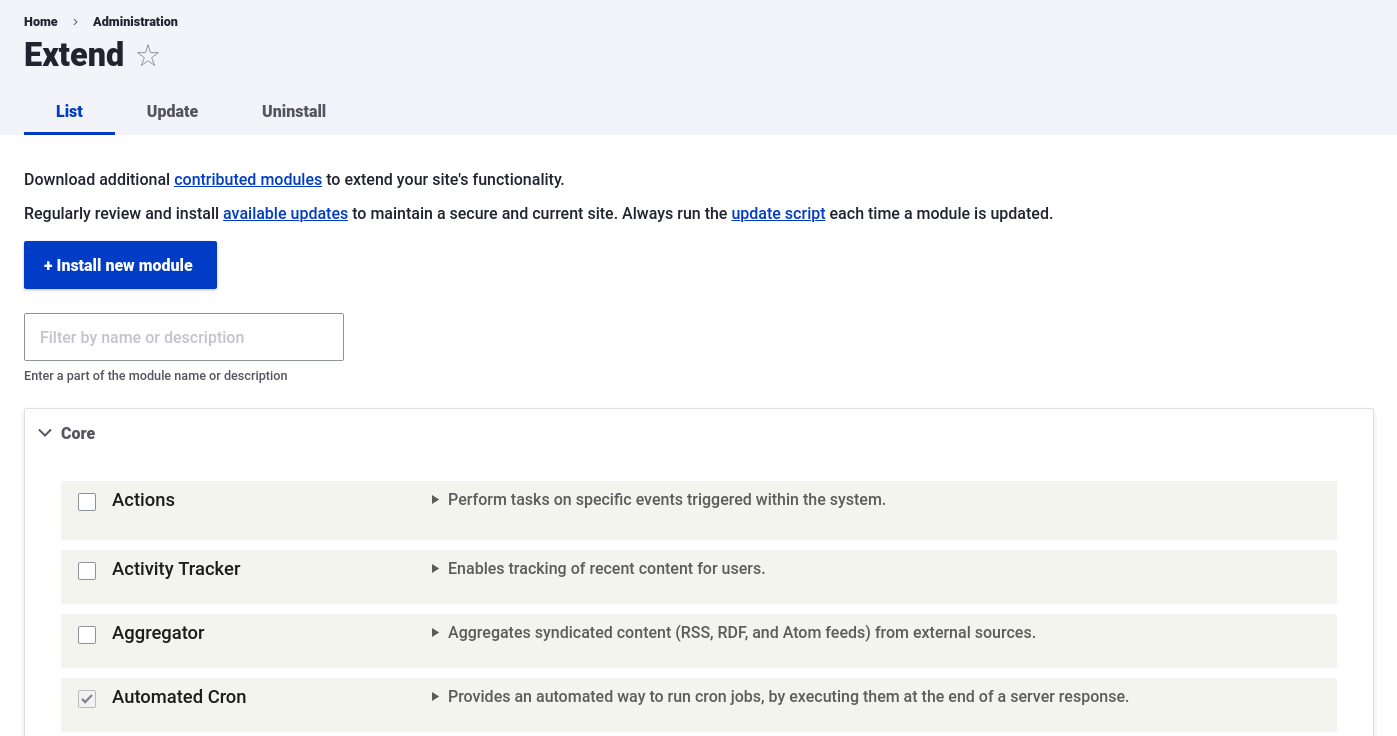Expand the Activity Tracker description triangle
The height and width of the screenshot is (736, 1397).
tap(435, 569)
